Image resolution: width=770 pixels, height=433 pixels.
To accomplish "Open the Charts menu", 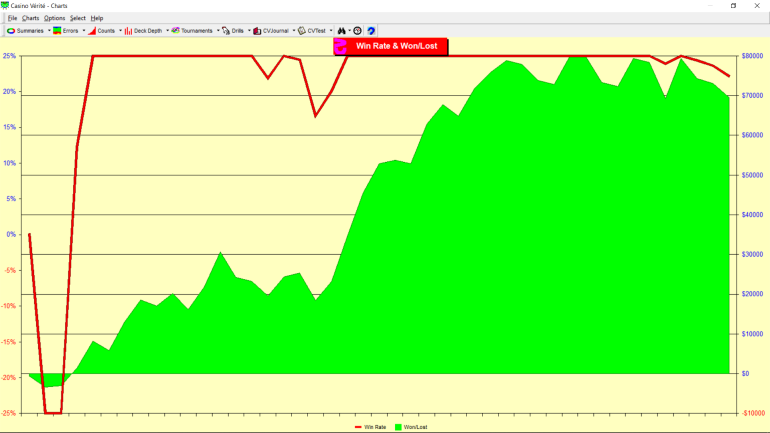I will tap(31, 18).
